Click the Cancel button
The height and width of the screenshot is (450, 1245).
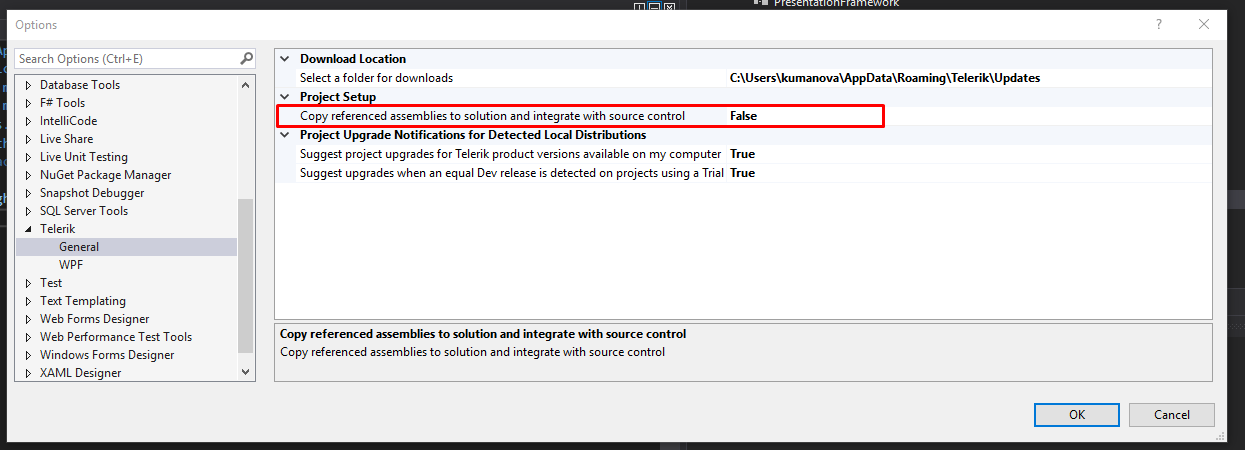(1171, 415)
